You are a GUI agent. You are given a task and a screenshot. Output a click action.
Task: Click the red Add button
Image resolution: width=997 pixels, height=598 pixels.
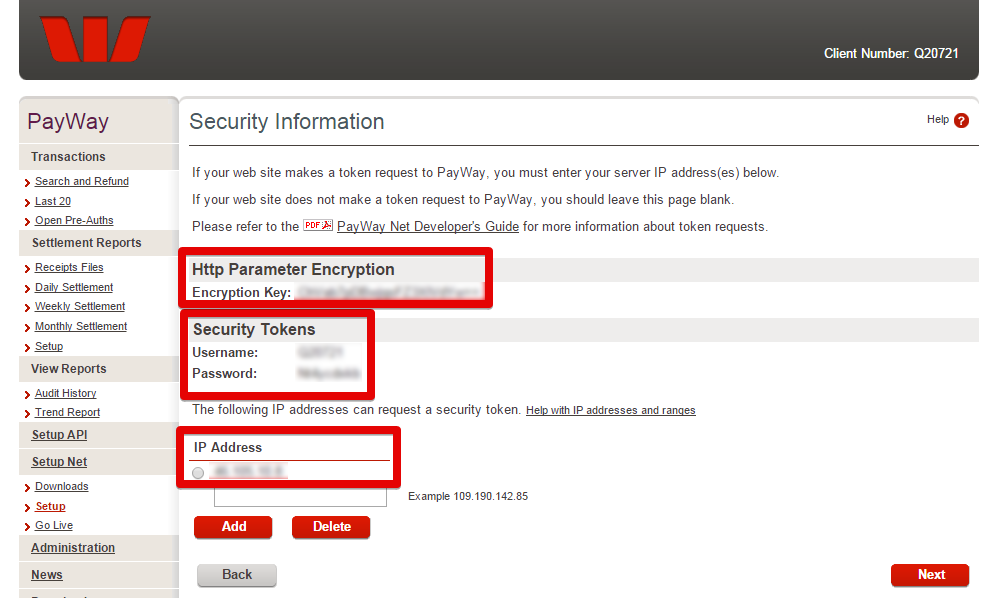(x=233, y=527)
